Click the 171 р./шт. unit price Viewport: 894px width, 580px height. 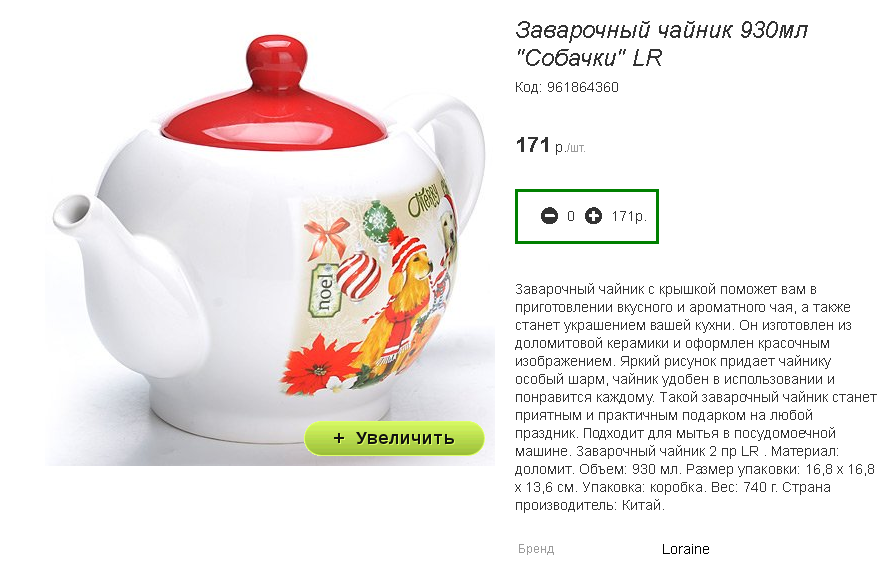[550, 145]
